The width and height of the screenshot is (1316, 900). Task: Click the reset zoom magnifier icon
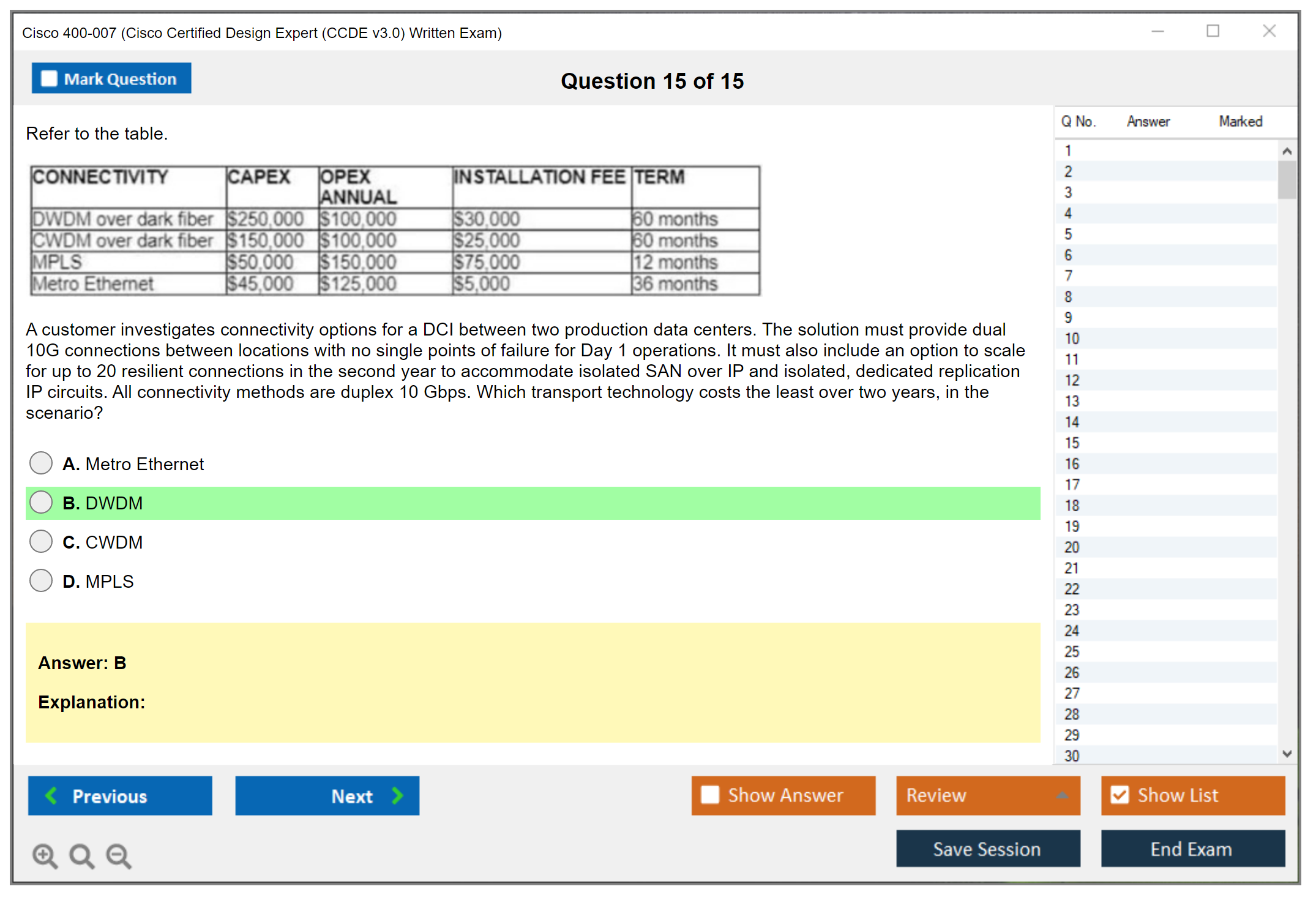81,855
